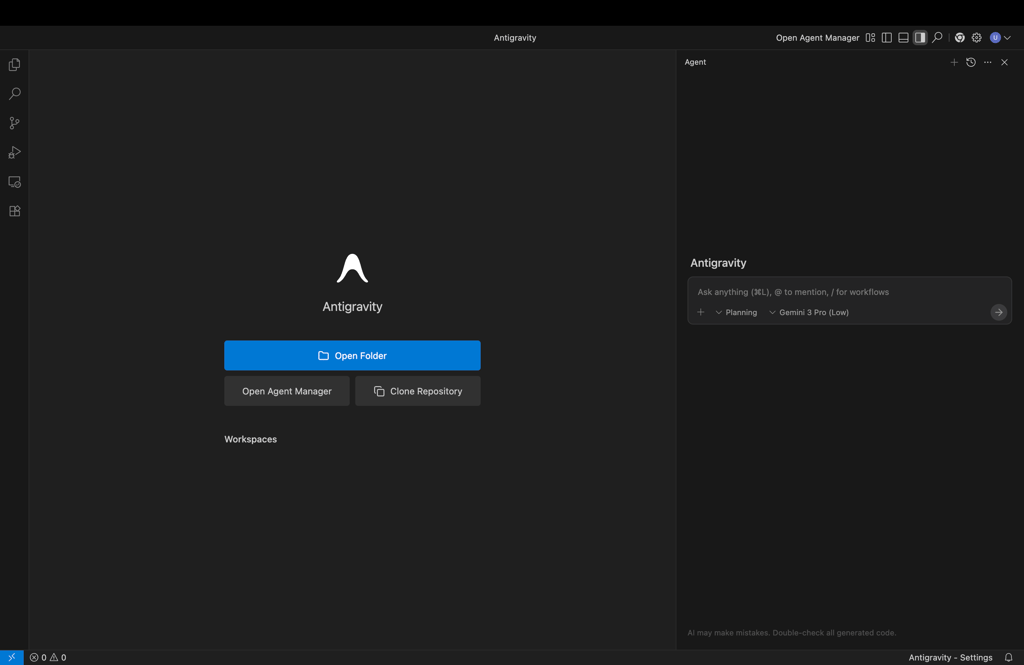The height and width of the screenshot is (665, 1024).
Task: Click the Open Agent Manager button under Open Folder
Action: tap(287, 391)
